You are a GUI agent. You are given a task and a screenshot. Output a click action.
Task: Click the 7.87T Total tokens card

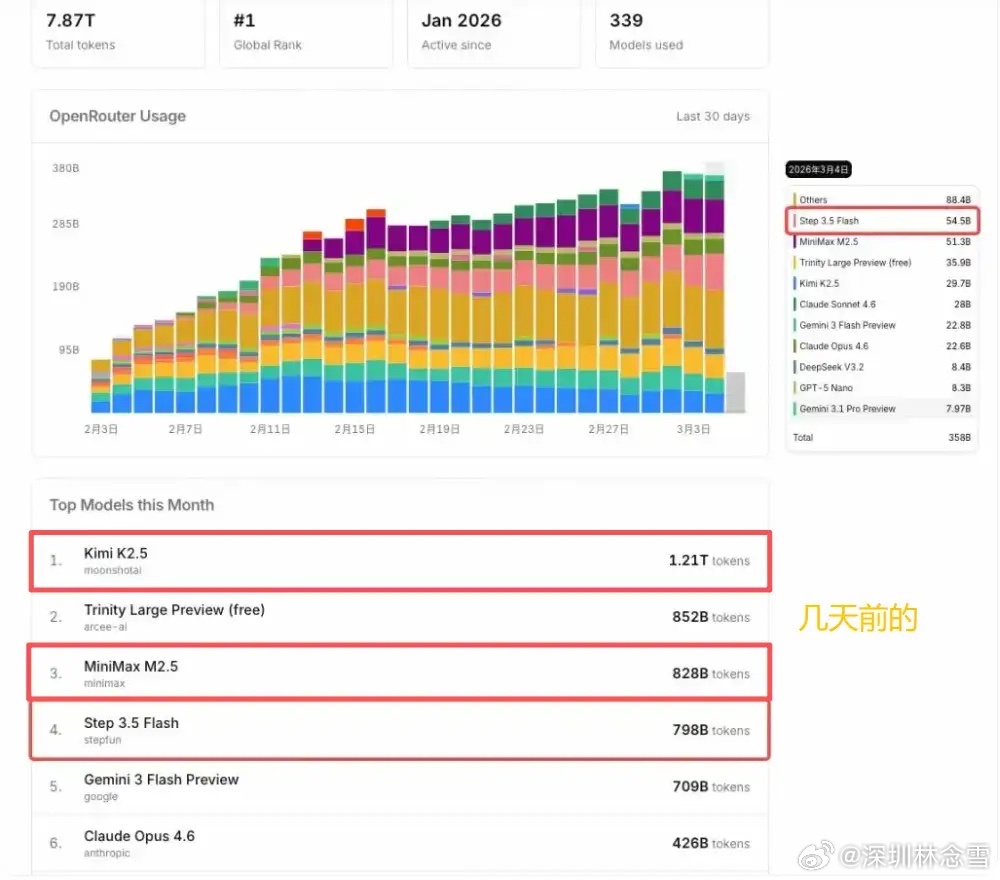click(x=118, y=32)
